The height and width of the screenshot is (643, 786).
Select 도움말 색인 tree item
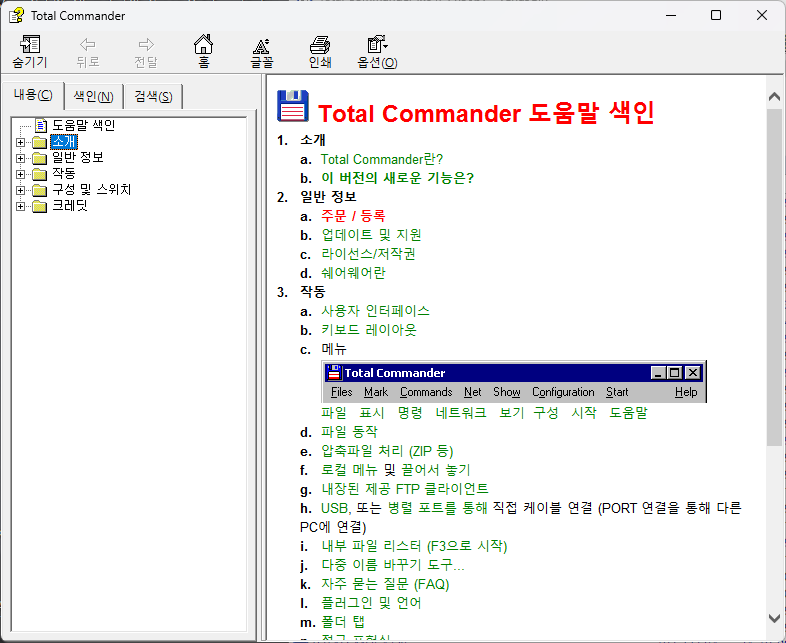[84, 125]
